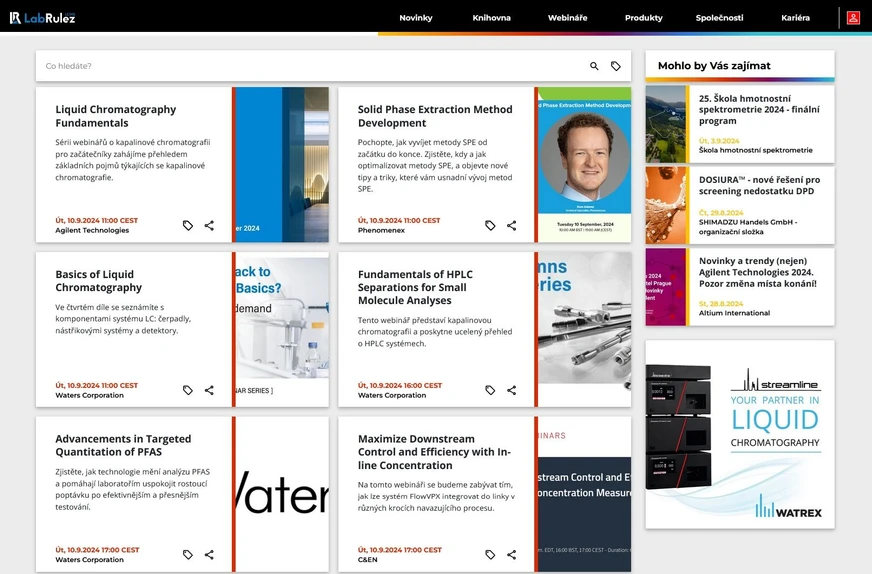Click tag icon on Fundamentals of HPLC card
872x574 pixels.
click(x=490, y=390)
